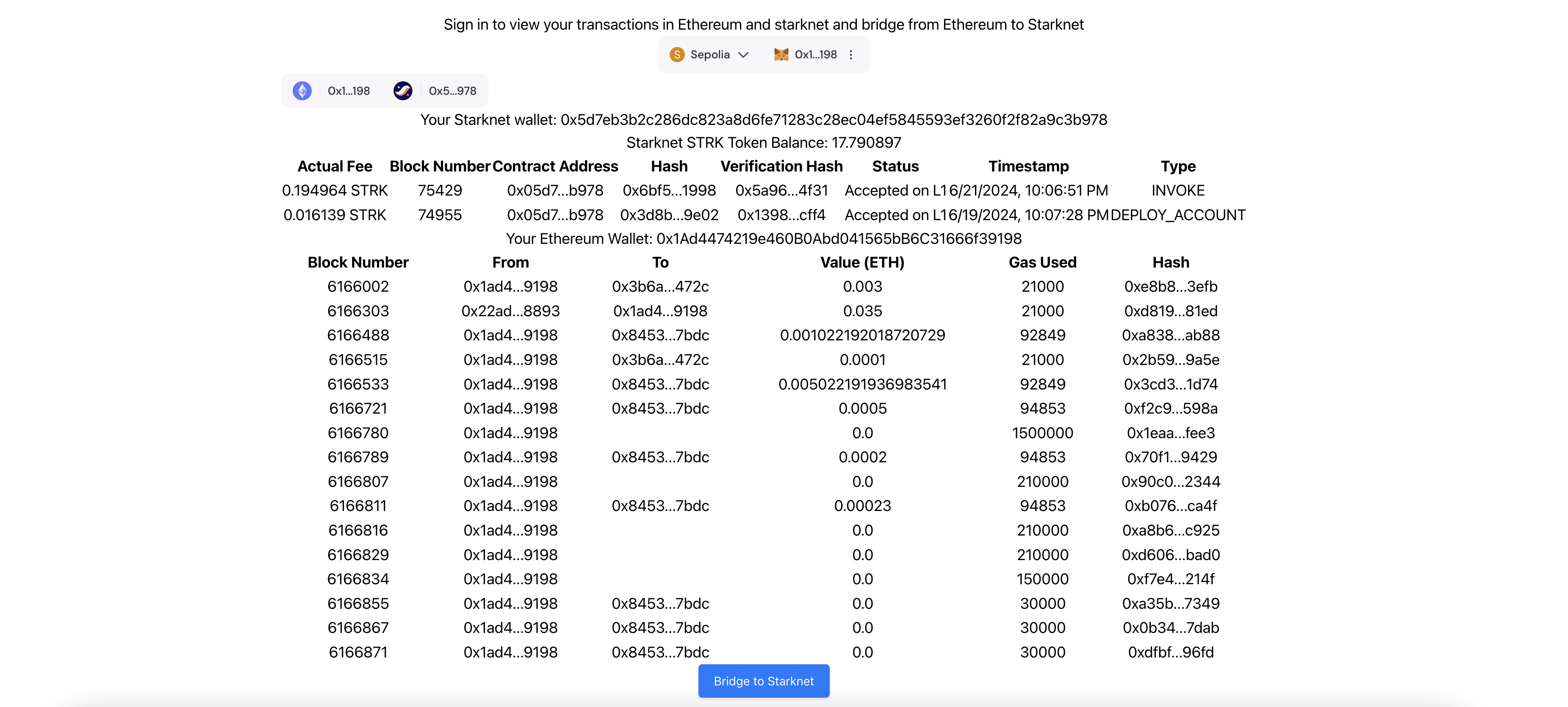Click the Starknet logo icon
The image size is (1568, 707).
[x=402, y=91]
